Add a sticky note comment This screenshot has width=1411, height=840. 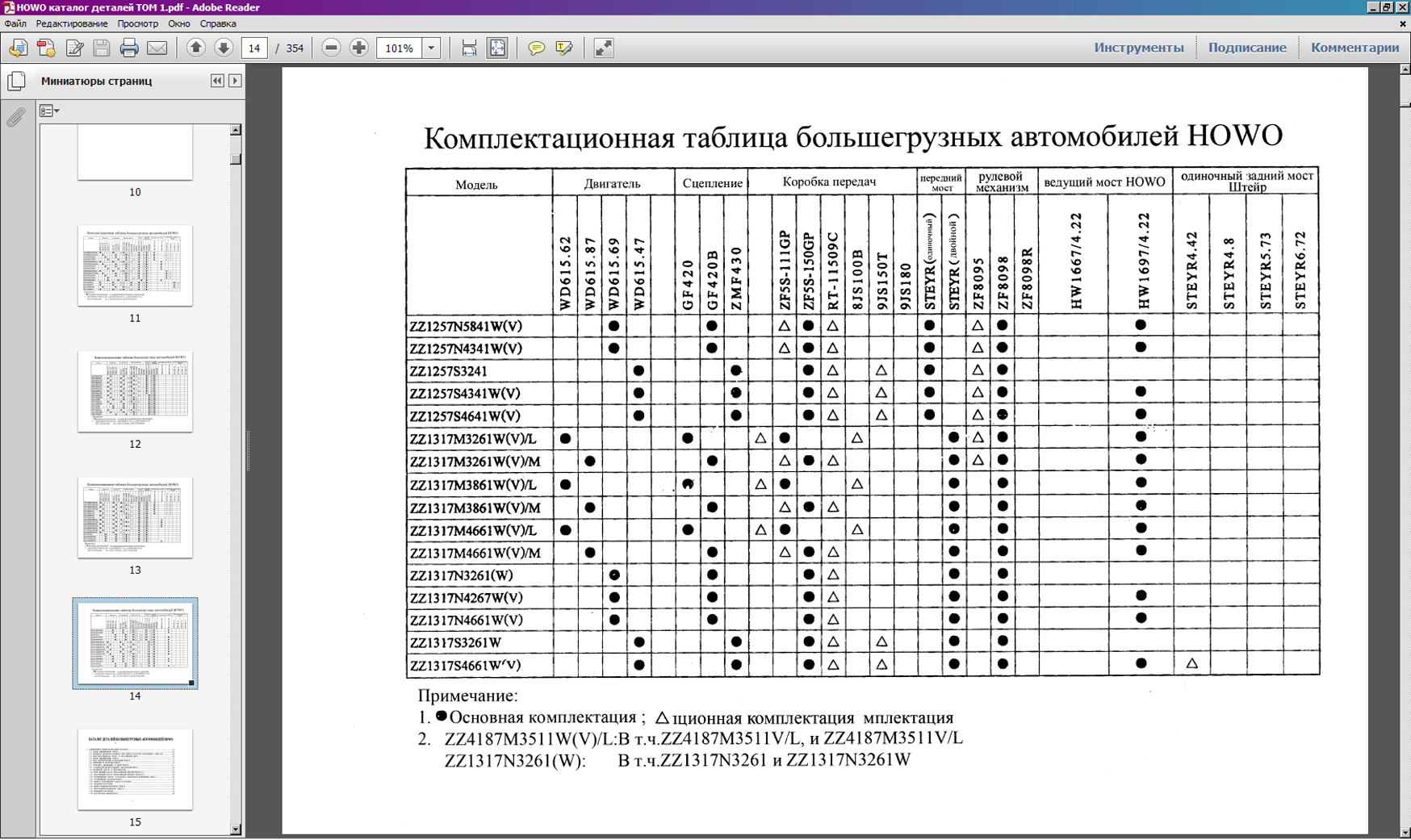(536, 48)
